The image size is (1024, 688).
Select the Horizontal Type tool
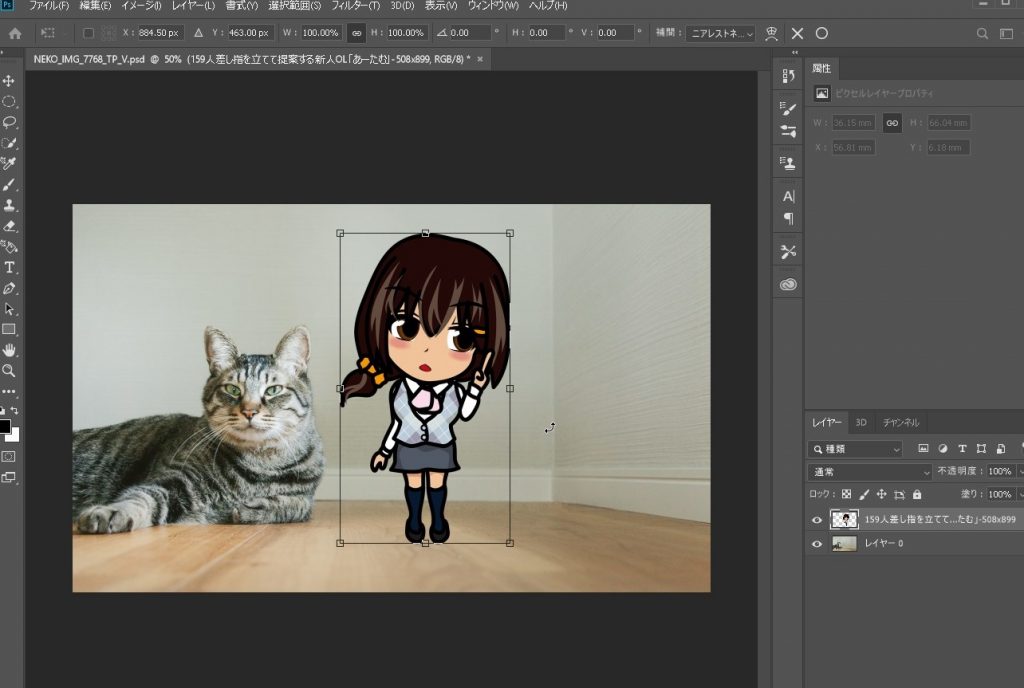coord(10,267)
